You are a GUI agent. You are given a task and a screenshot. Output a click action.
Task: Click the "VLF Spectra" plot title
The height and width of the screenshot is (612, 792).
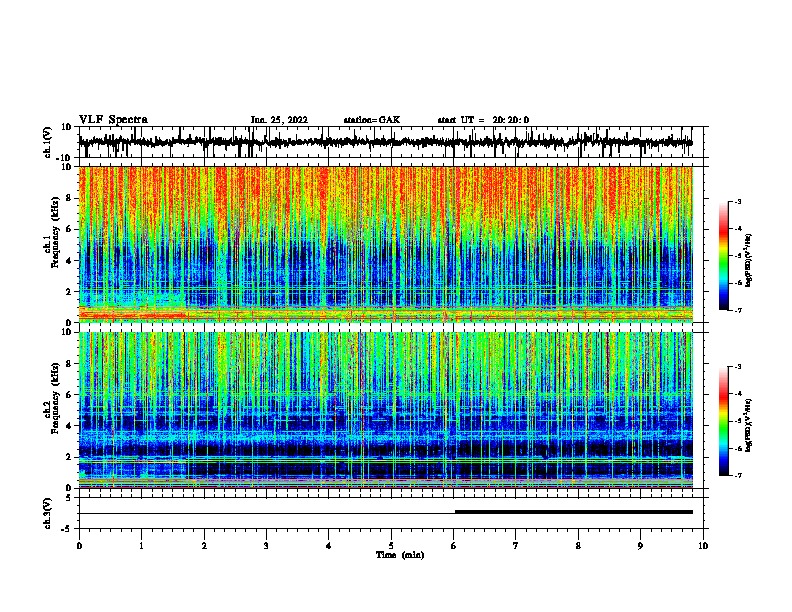[113, 120]
